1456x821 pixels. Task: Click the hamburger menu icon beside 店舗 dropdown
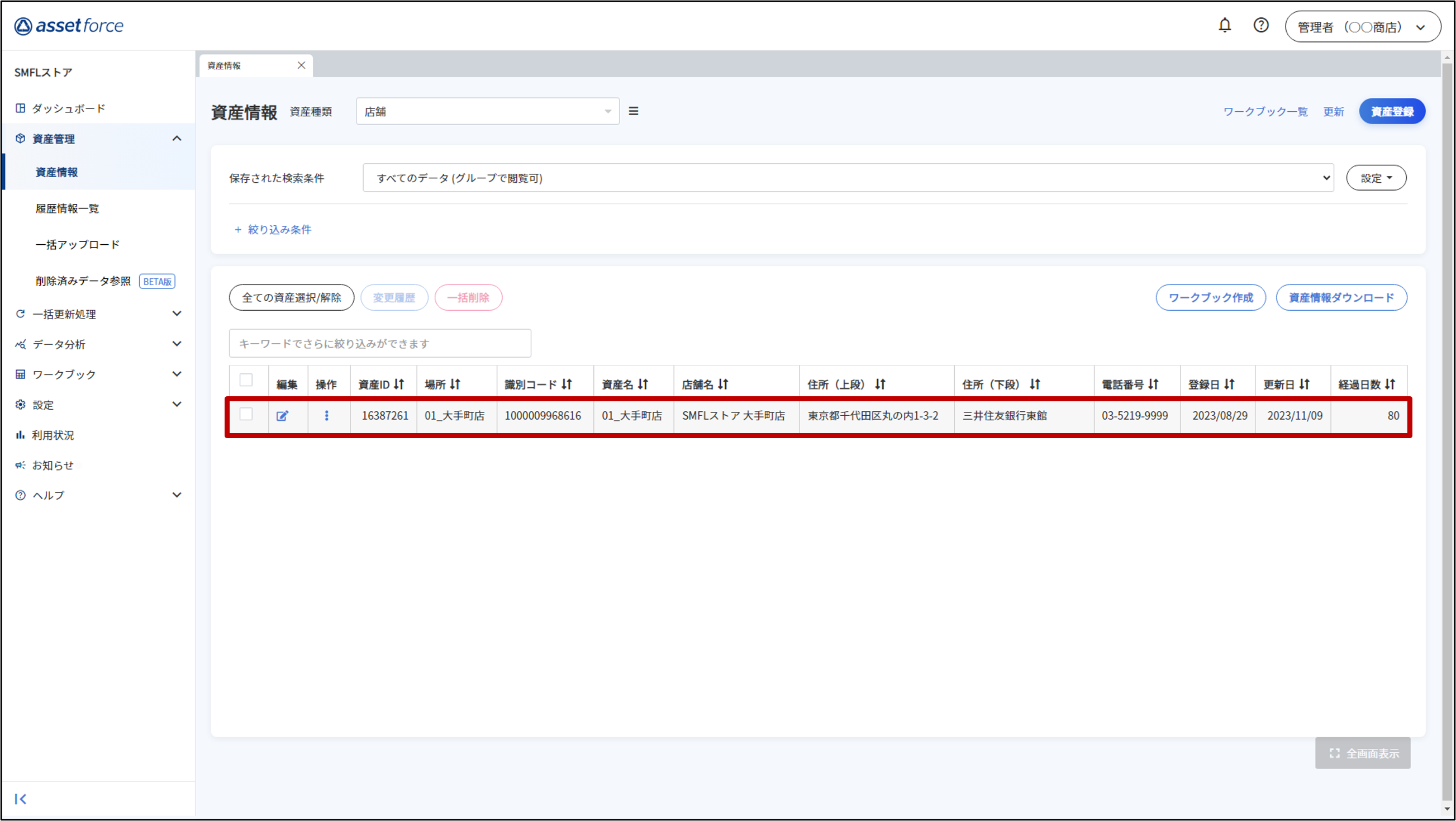point(633,111)
